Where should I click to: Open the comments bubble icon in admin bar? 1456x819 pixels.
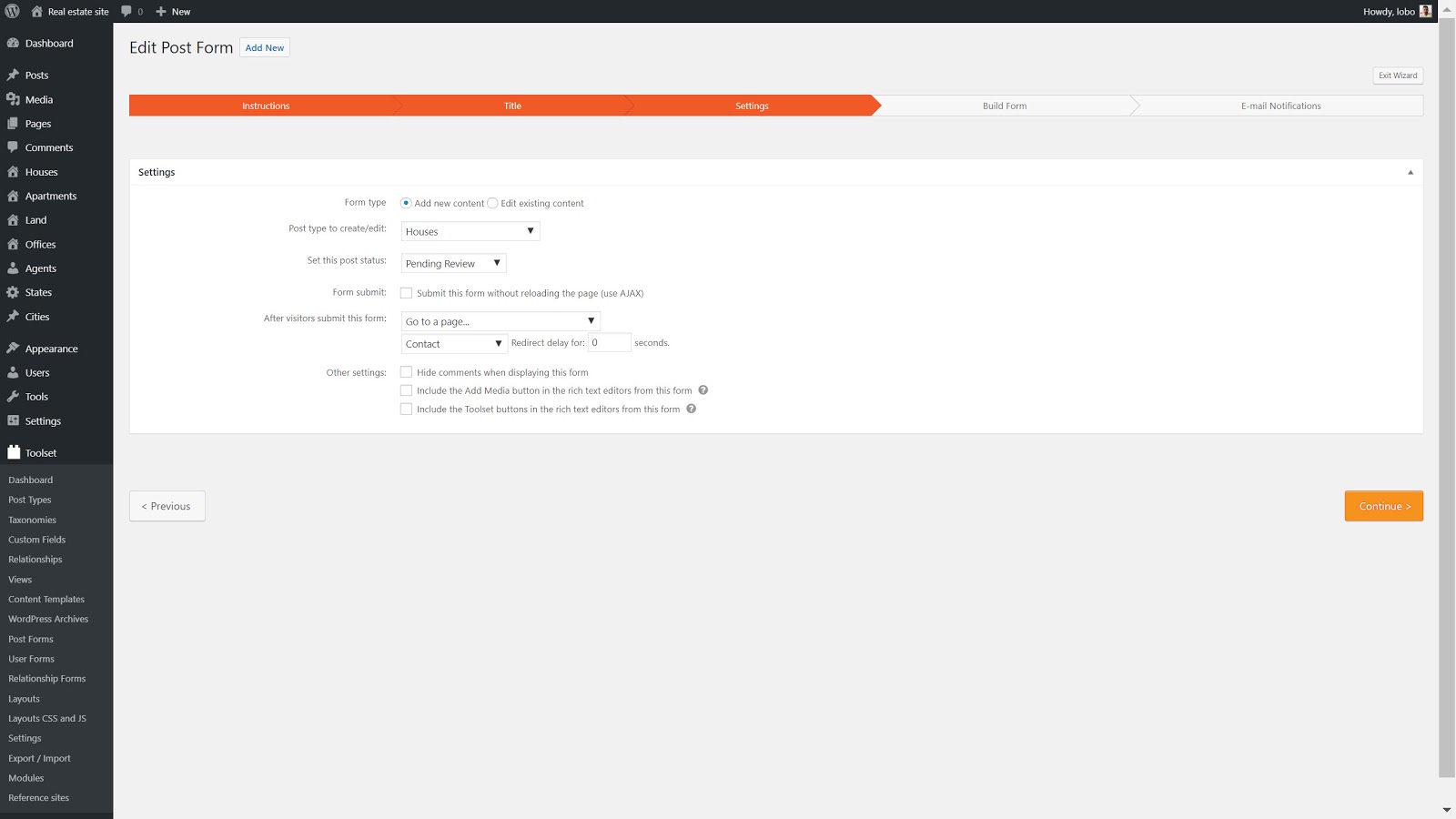click(x=126, y=11)
